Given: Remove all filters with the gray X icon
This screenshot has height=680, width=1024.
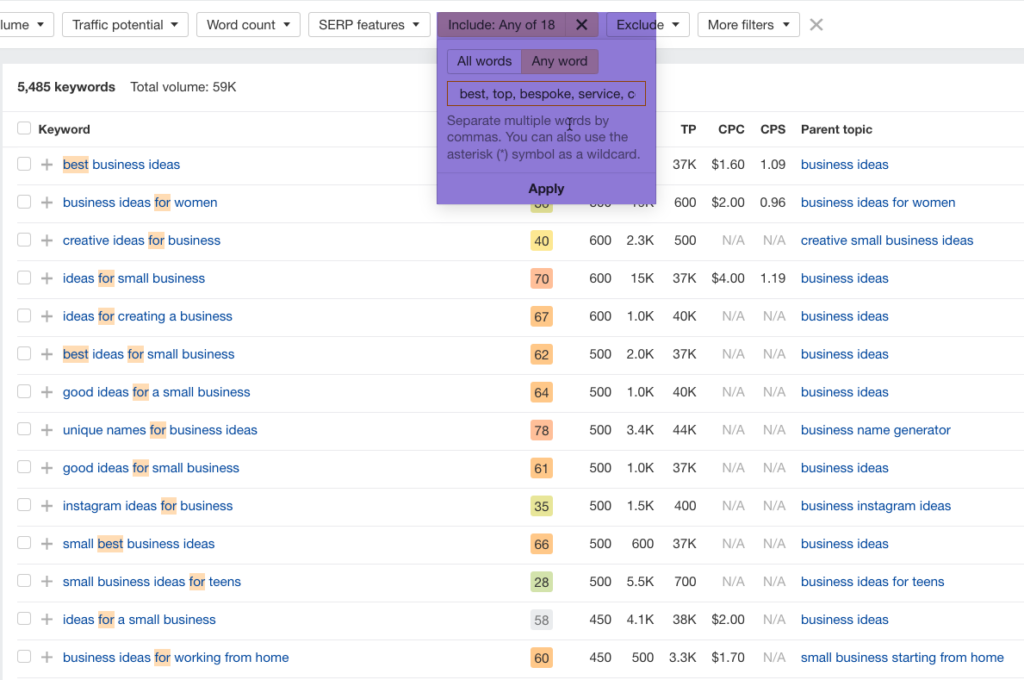Looking at the screenshot, I should tap(816, 25).
